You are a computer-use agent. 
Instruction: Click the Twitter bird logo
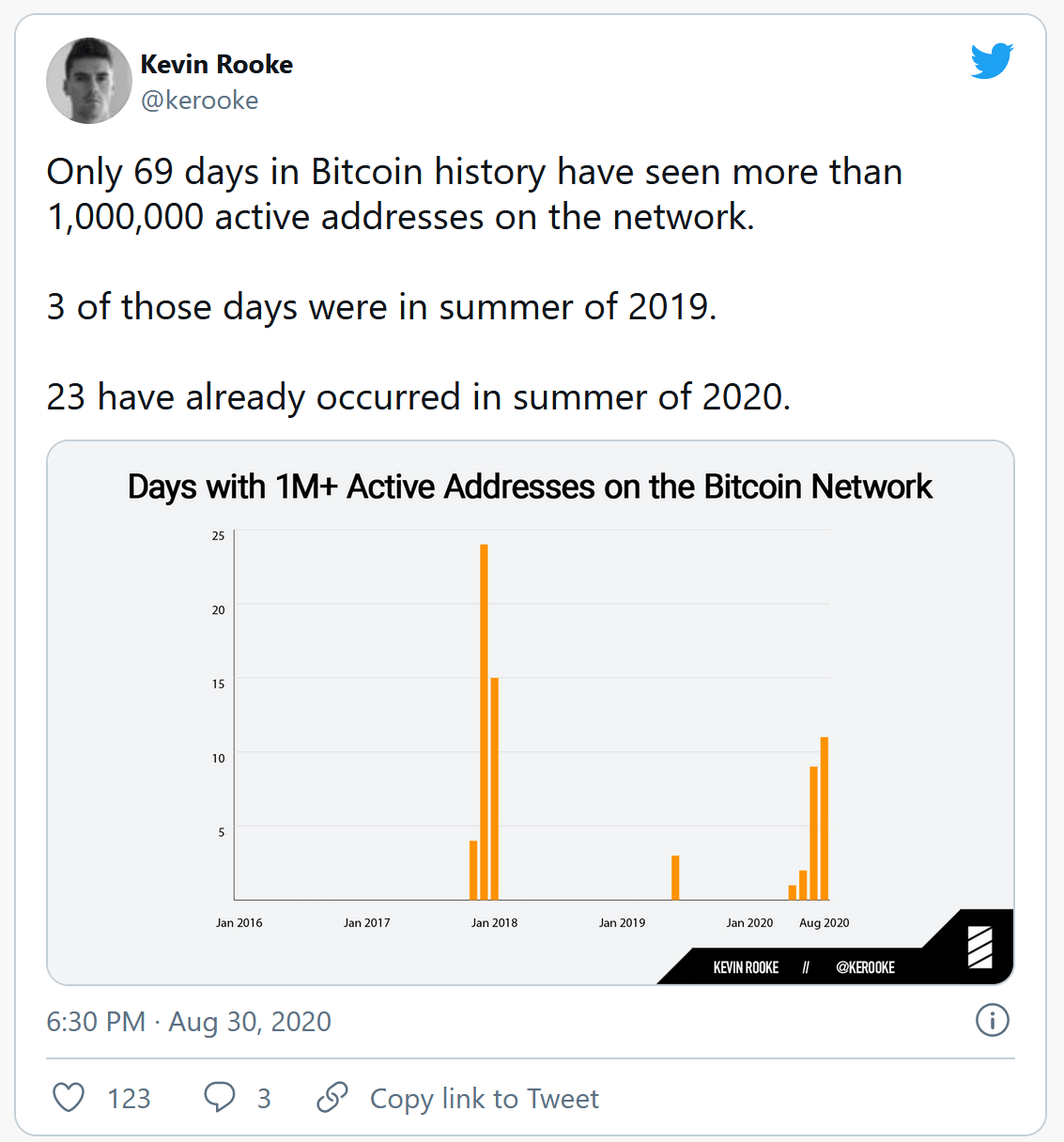click(x=992, y=61)
